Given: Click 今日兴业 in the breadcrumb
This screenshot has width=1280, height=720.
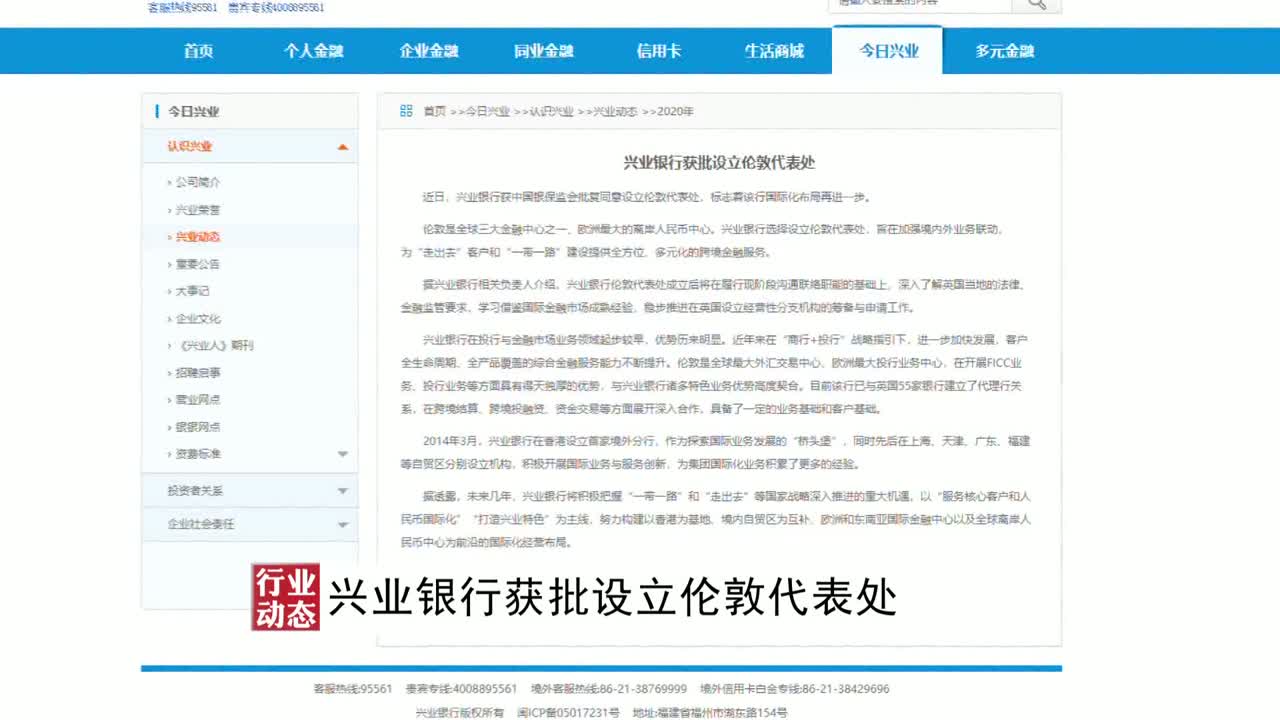Looking at the screenshot, I should coord(488,112).
